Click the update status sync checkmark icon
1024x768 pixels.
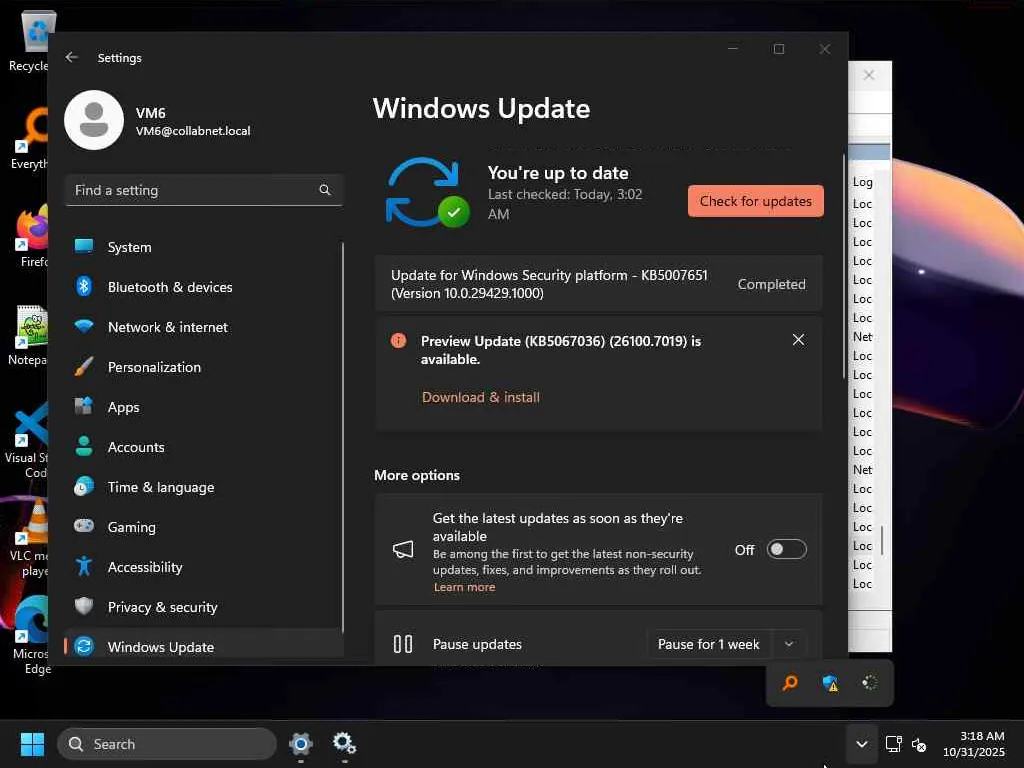click(427, 193)
